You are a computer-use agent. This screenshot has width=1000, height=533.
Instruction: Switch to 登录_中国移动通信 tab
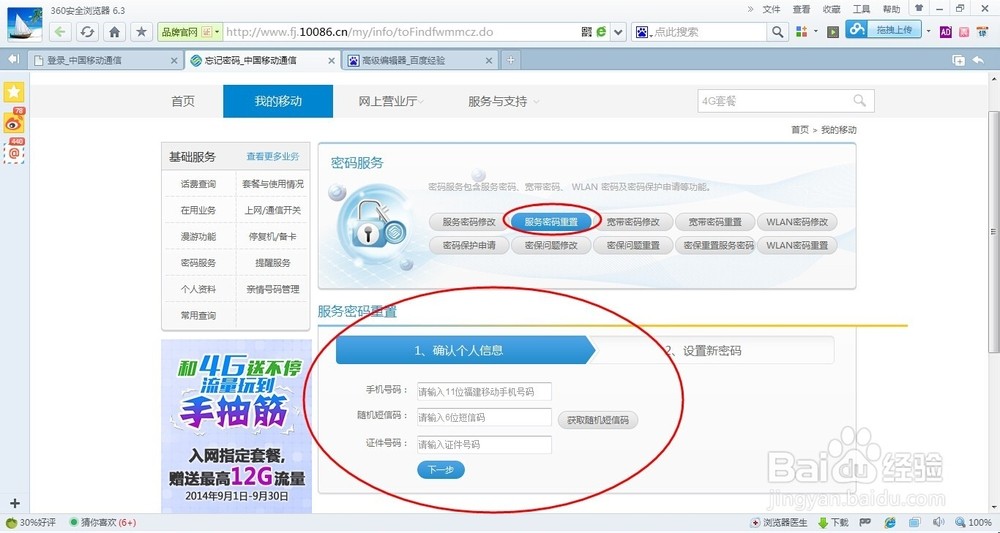click(105, 61)
